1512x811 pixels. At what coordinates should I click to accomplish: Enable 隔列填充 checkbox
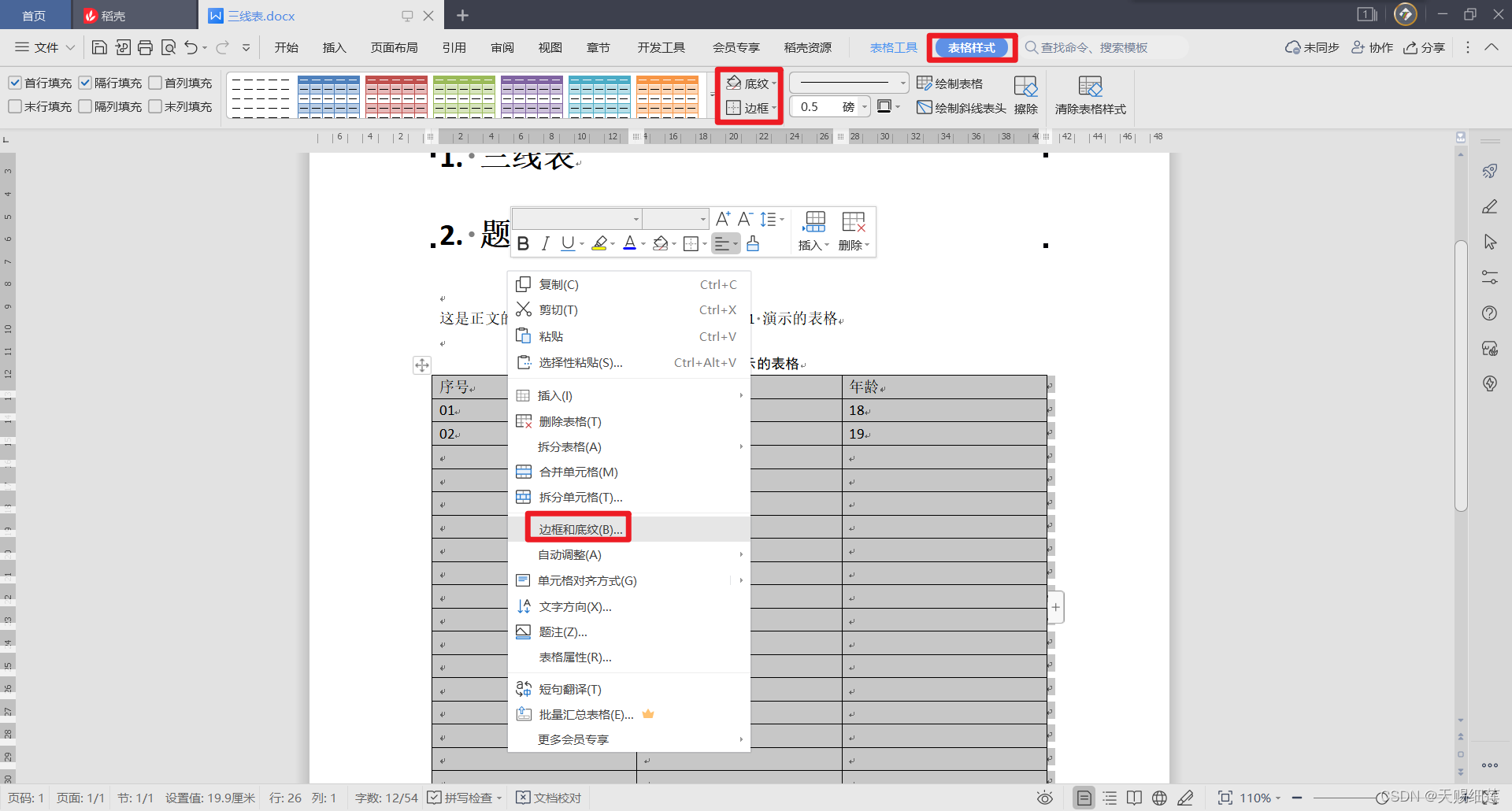[x=85, y=106]
